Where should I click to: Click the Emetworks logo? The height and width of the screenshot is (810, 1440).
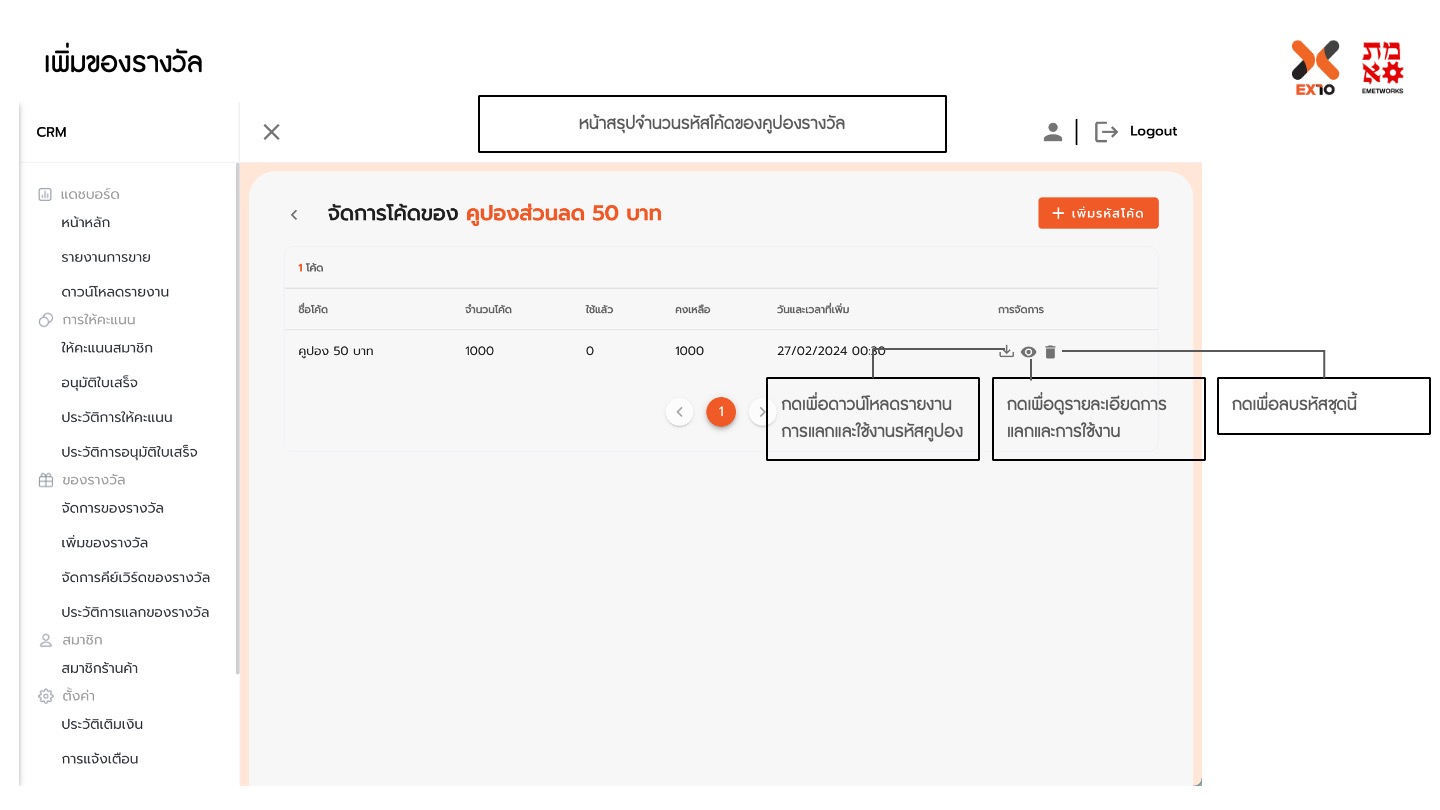pyautogui.click(x=1382, y=67)
